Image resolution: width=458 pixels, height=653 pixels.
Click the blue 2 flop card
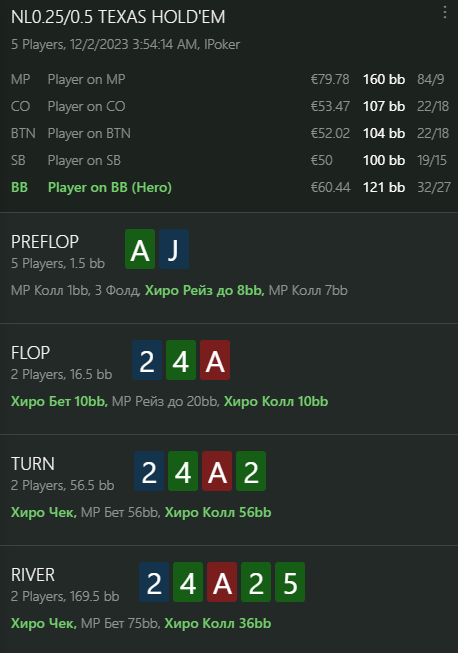pos(147,360)
